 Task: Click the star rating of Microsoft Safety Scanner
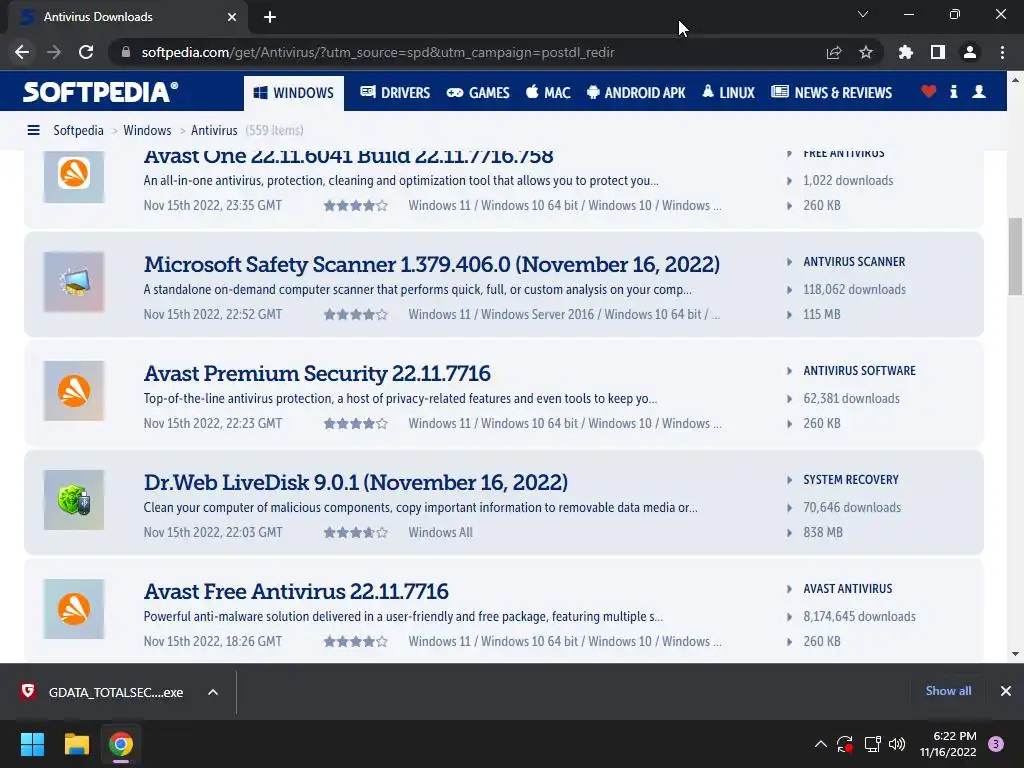pos(355,315)
